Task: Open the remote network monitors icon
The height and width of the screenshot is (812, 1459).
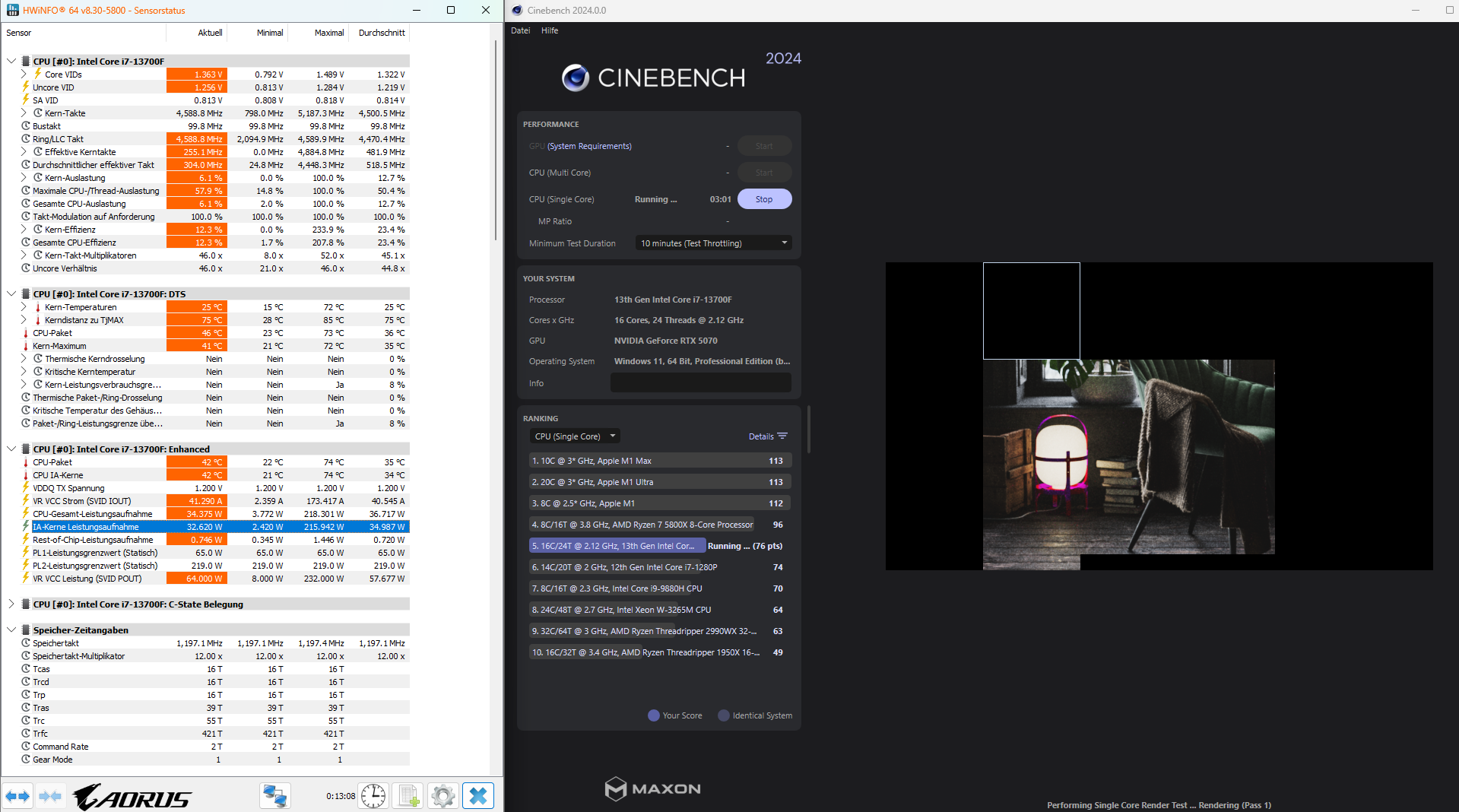Action: (x=274, y=796)
